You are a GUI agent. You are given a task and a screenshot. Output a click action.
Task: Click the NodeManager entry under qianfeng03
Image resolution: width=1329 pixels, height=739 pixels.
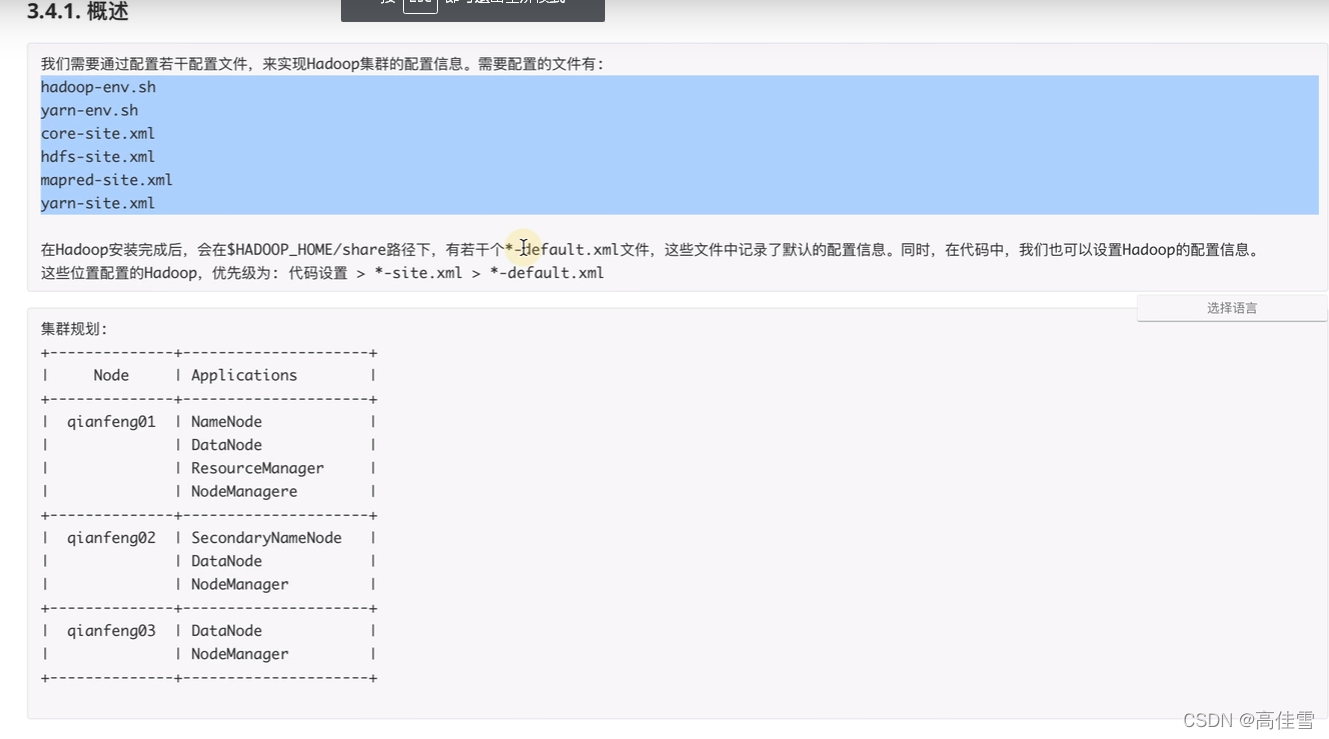click(240, 654)
